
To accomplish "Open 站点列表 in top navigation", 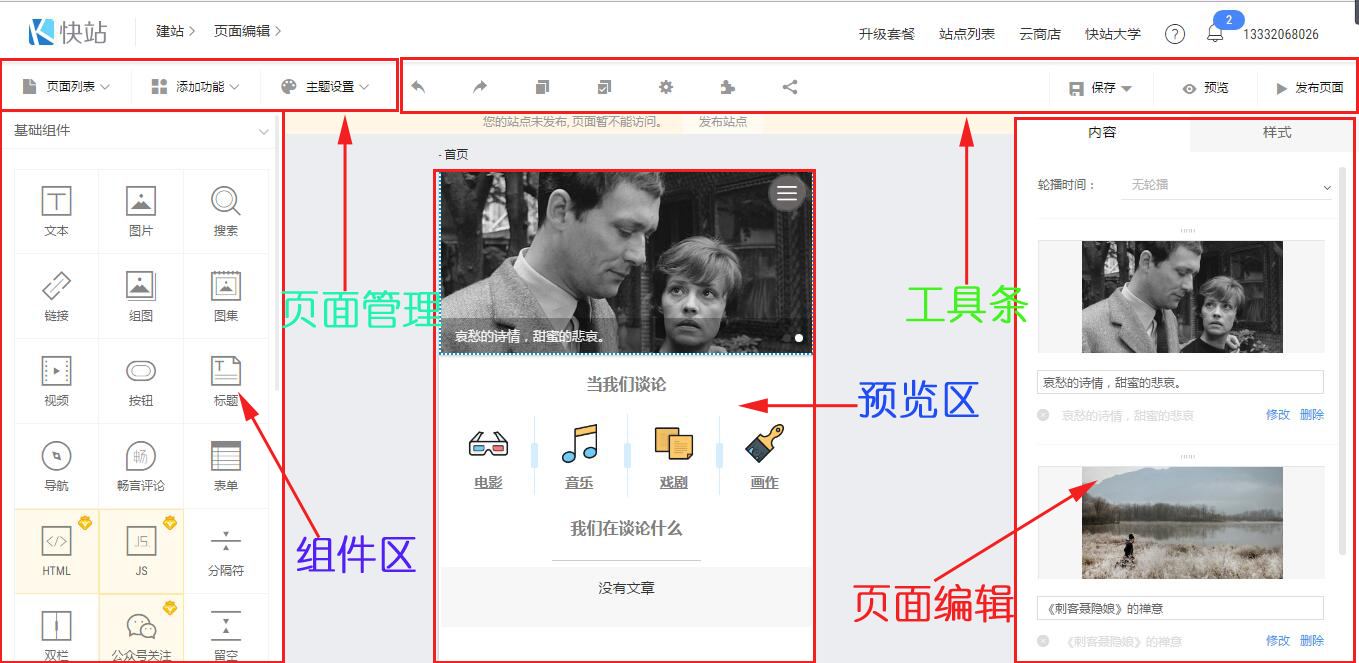I will [x=967, y=34].
